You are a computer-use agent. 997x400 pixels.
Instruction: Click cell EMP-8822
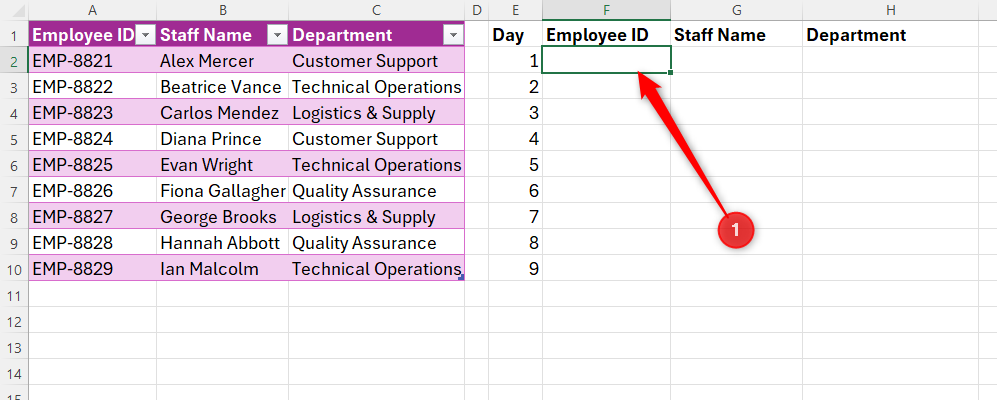93,87
